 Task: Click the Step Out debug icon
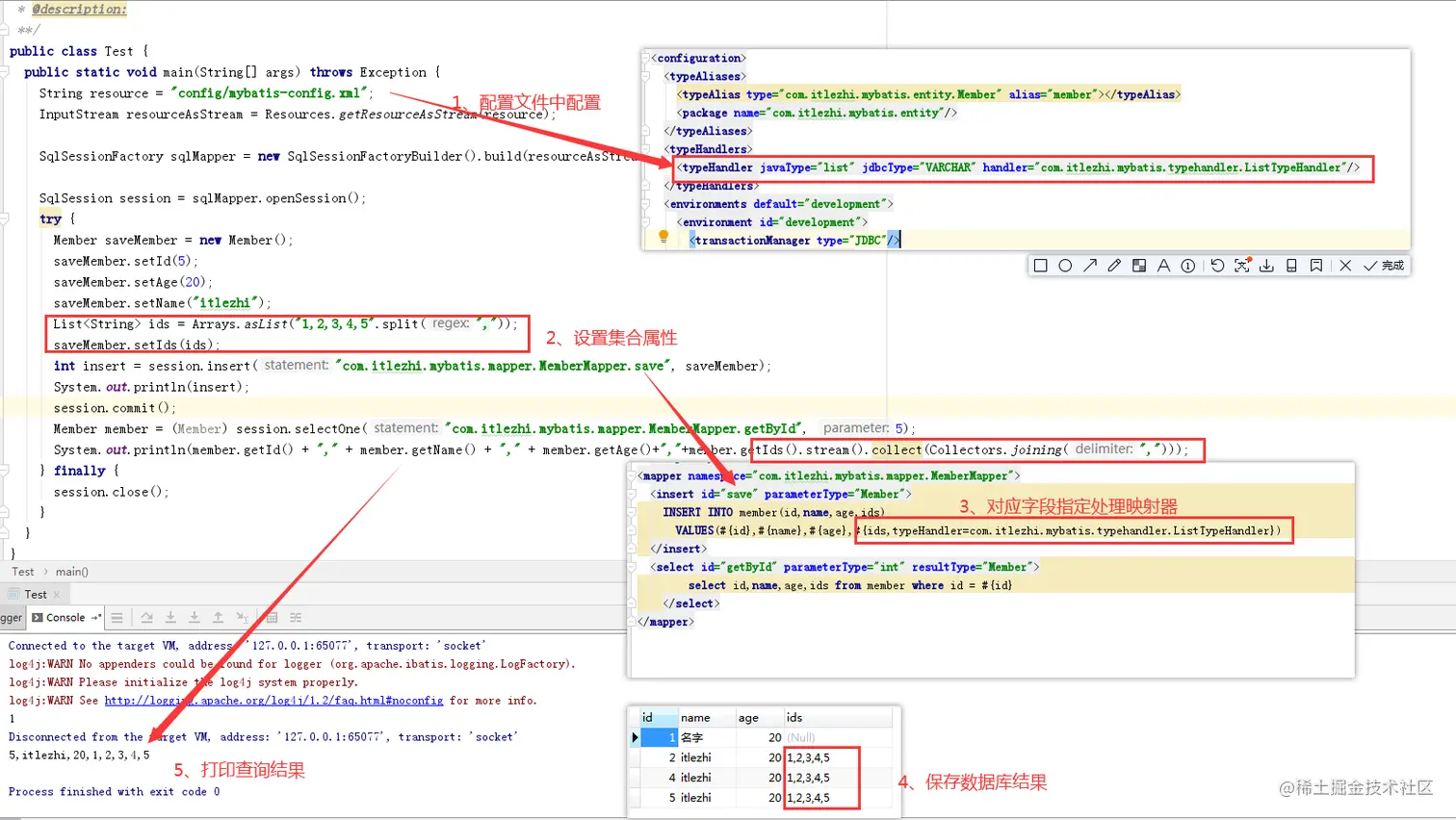point(218,618)
